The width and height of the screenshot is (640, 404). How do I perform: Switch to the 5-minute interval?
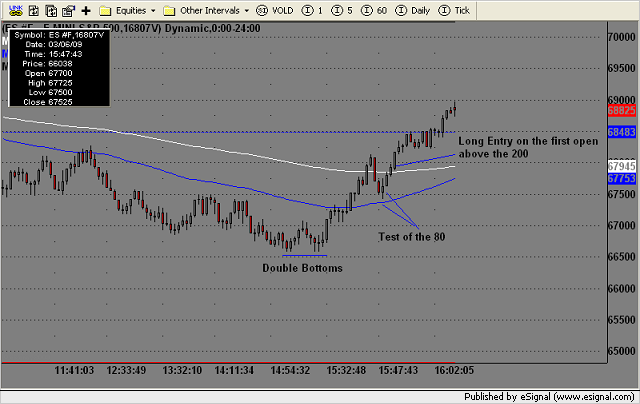click(x=350, y=11)
